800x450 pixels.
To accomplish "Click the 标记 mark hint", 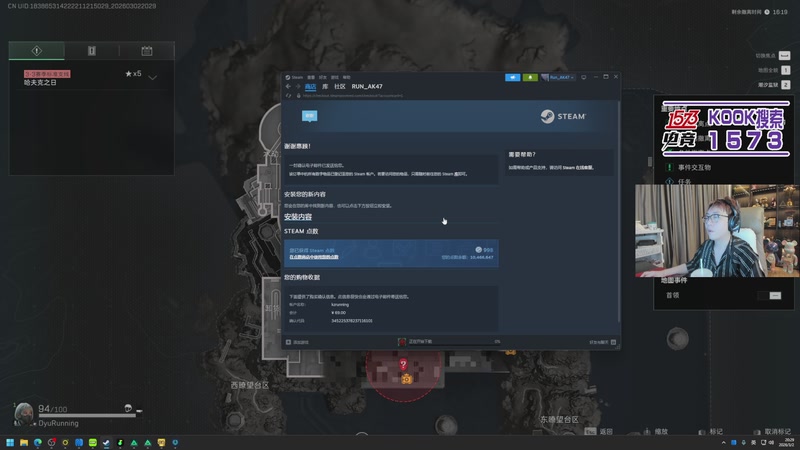I will point(711,432).
